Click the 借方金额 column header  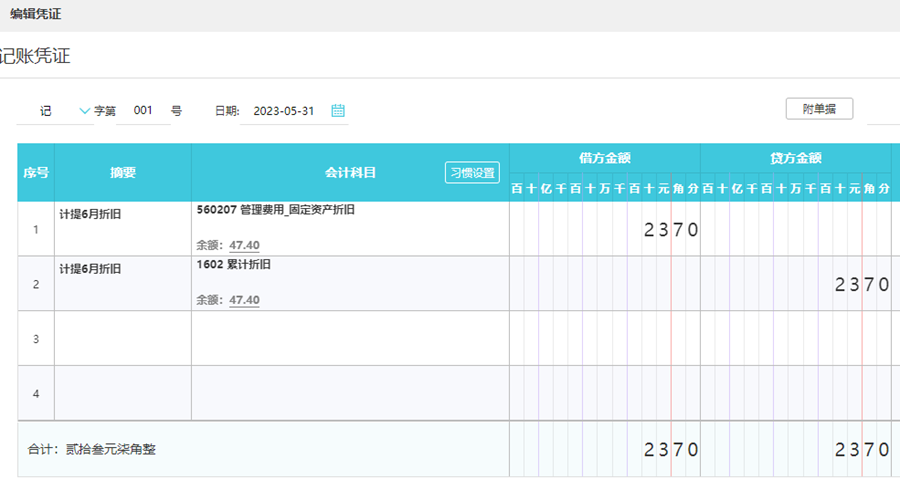(604, 158)
